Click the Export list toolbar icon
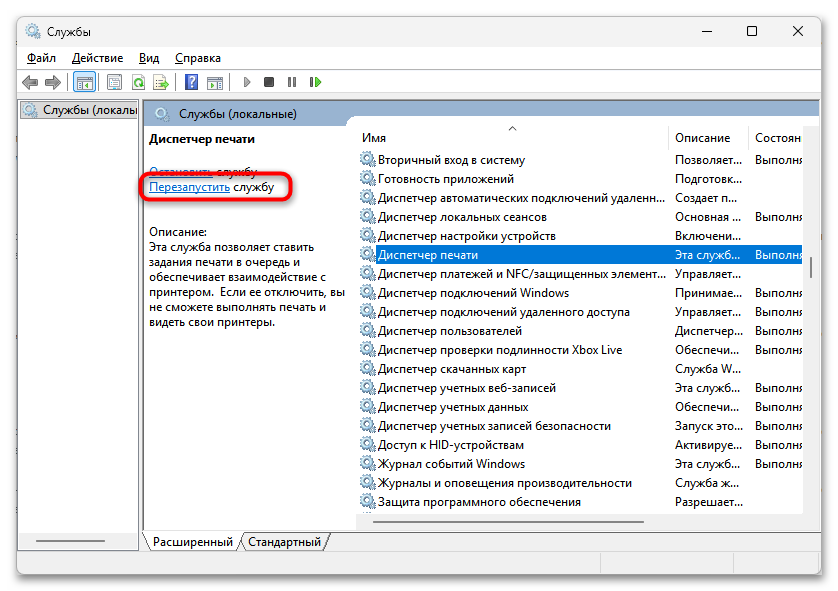The width and height of the screenshot is (838, 591). [x=160, y=82]
